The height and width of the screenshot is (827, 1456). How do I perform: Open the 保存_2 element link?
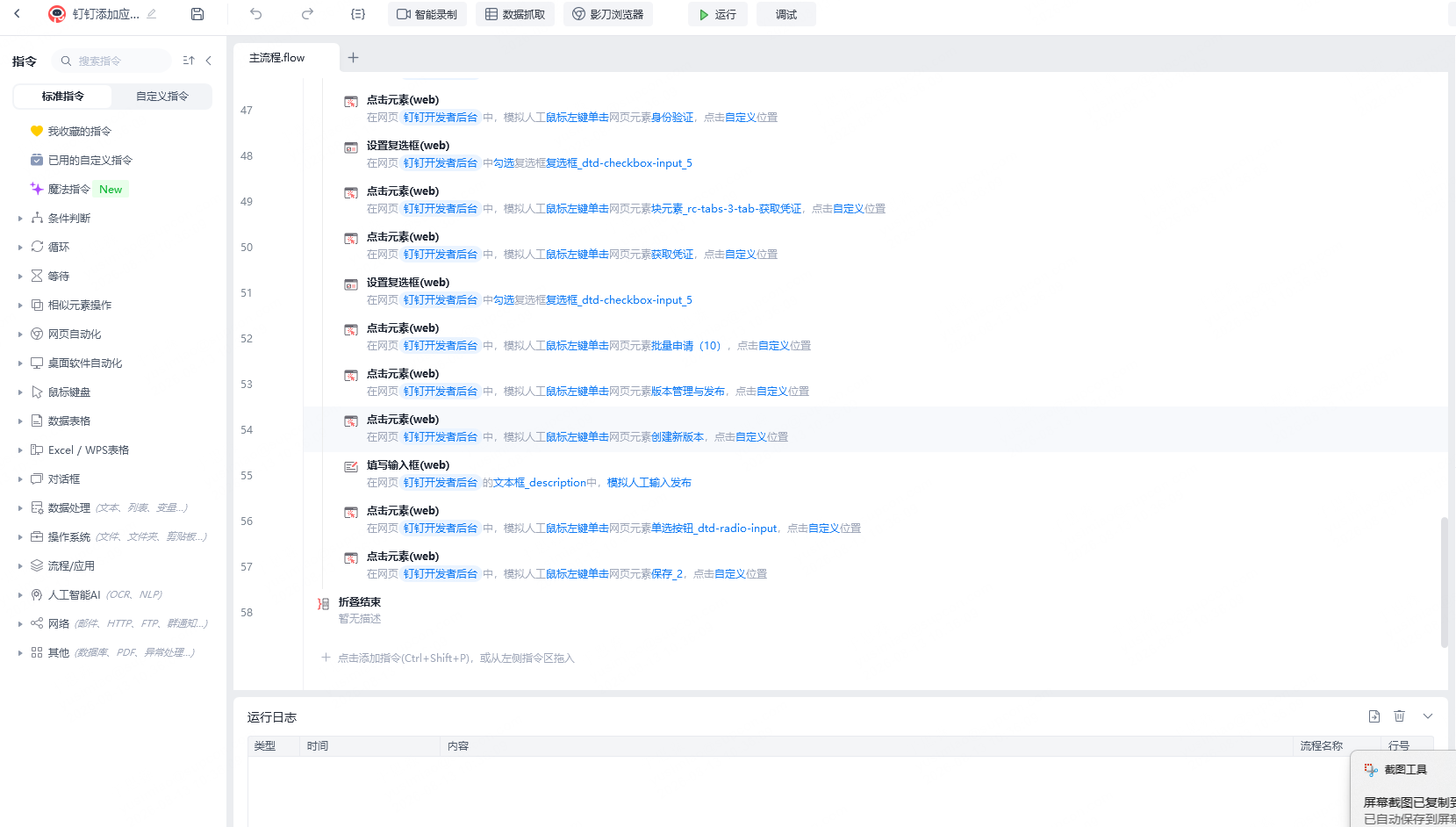click(667, 574)
